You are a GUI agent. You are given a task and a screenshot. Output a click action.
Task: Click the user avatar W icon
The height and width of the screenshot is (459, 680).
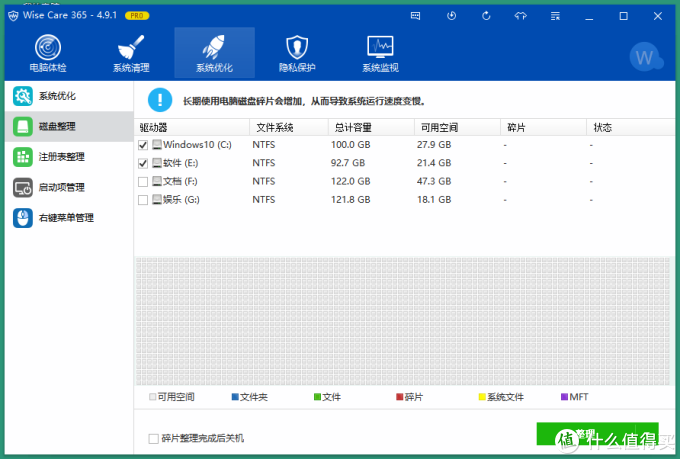pyautogui.click(x=646, y=57)
